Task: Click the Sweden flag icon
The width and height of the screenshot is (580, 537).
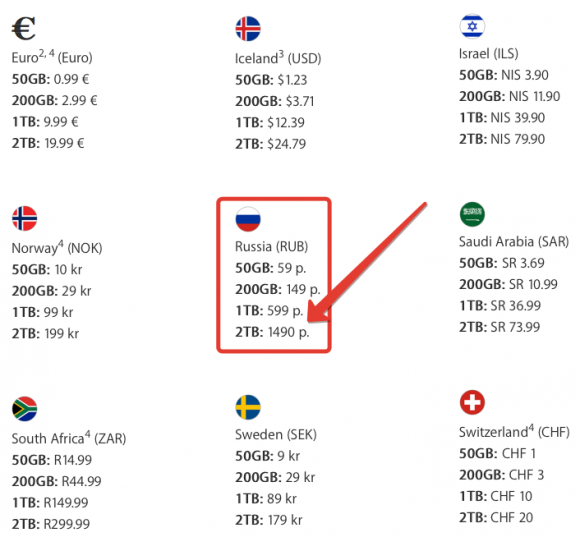Action: coord(248,407)
